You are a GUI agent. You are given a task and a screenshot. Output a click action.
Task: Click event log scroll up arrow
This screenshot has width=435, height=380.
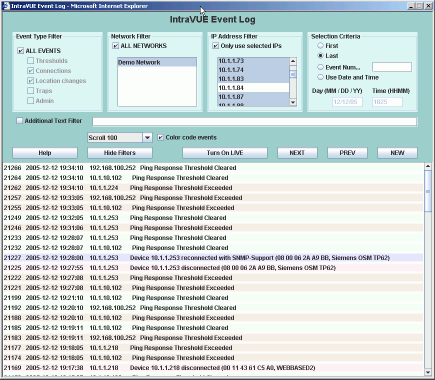pyautogui.click(x=428, y=166)
